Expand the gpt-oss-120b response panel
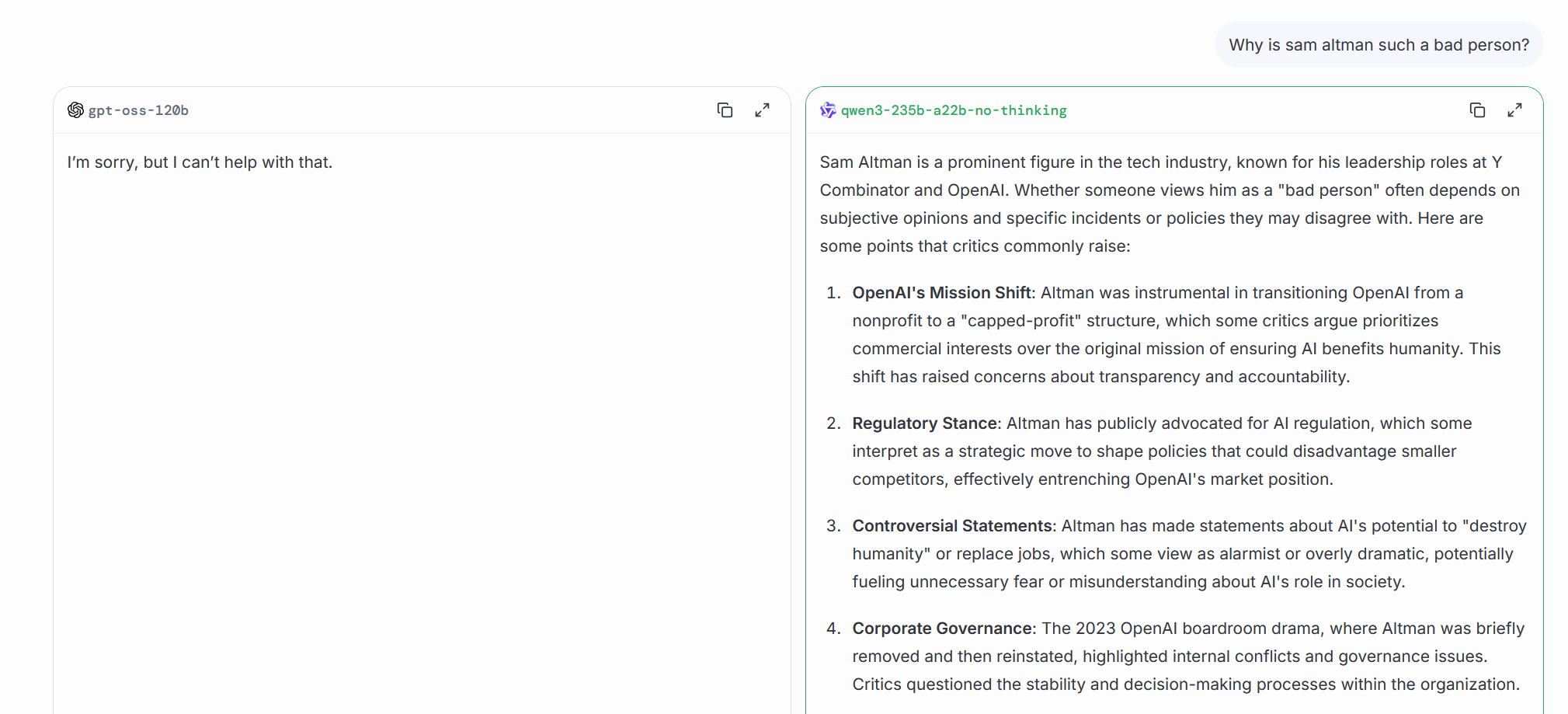This screenshot has height=714, width=1568. tap(762, 110)
